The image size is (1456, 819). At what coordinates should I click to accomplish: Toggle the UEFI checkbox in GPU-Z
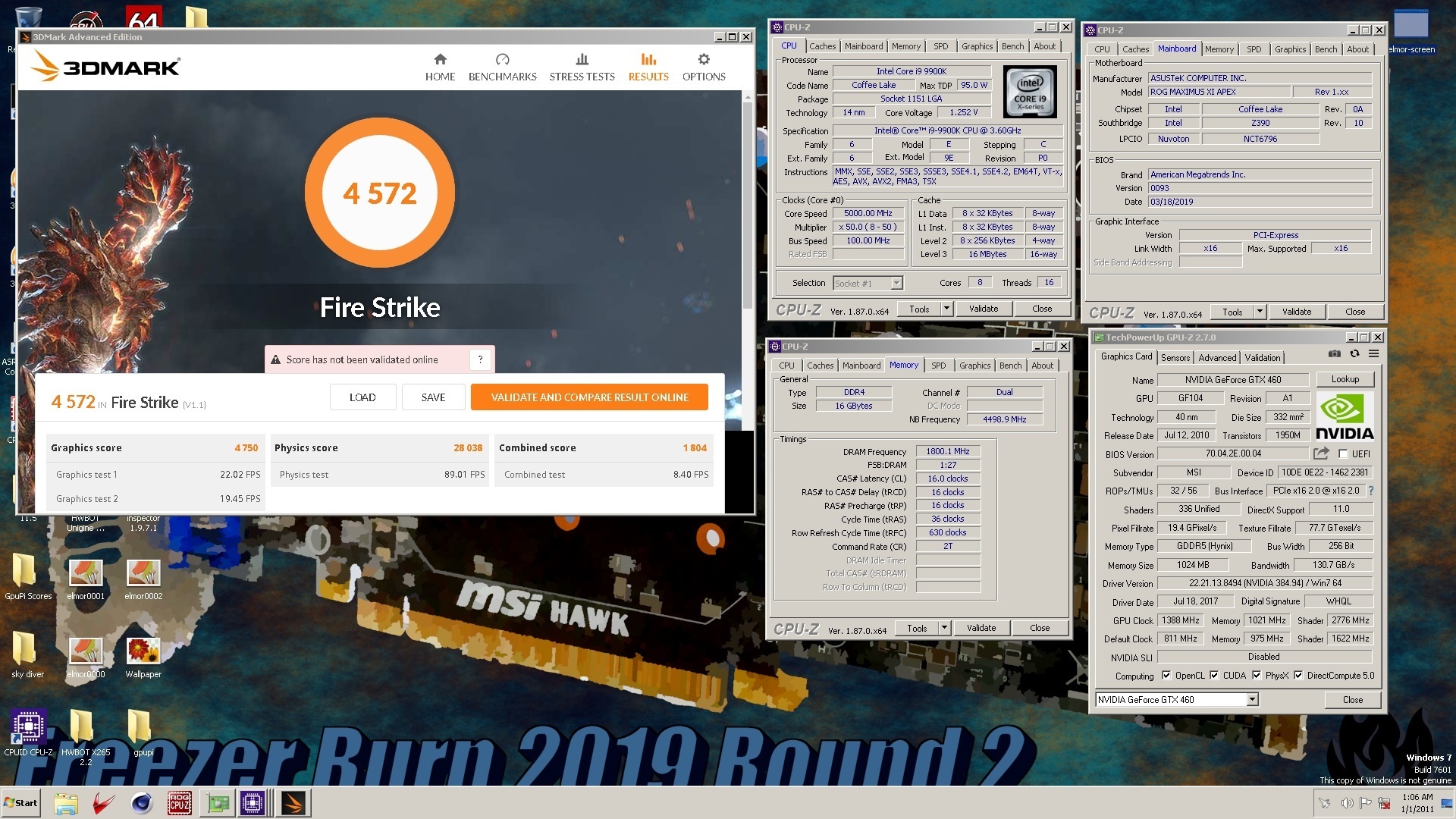[x=1343, y=453]
